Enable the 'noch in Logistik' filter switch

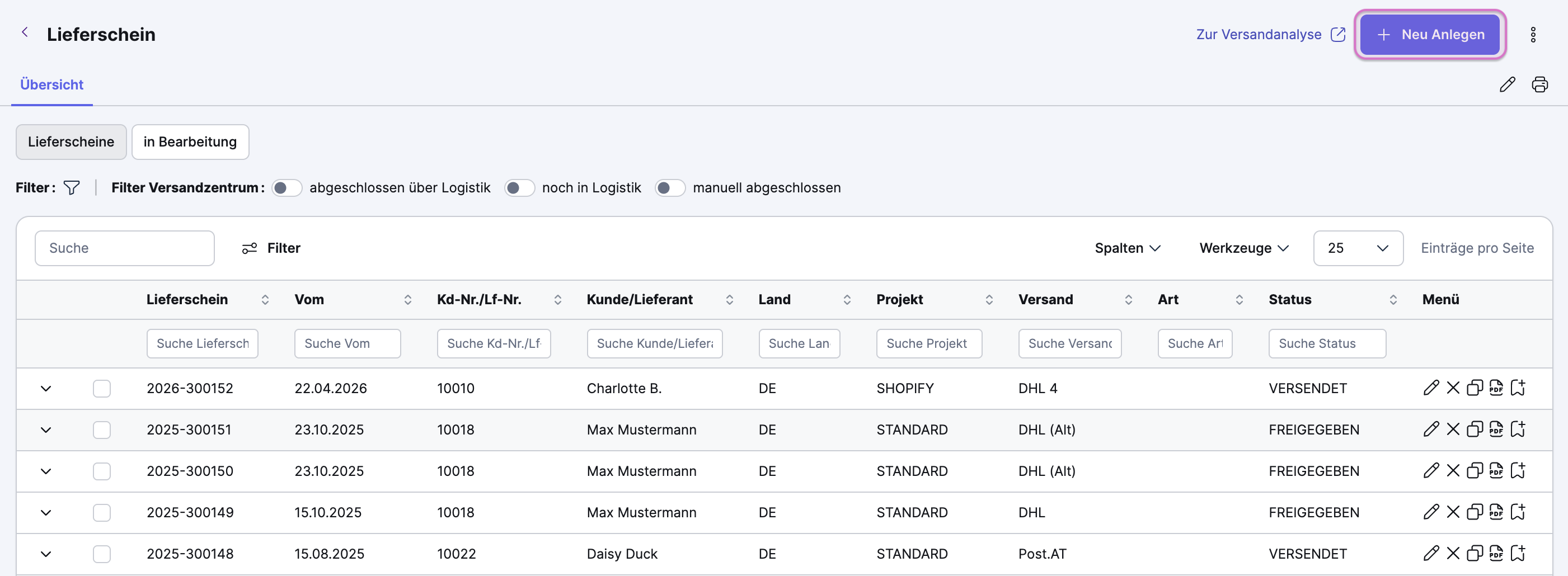[x=519, y=188]
